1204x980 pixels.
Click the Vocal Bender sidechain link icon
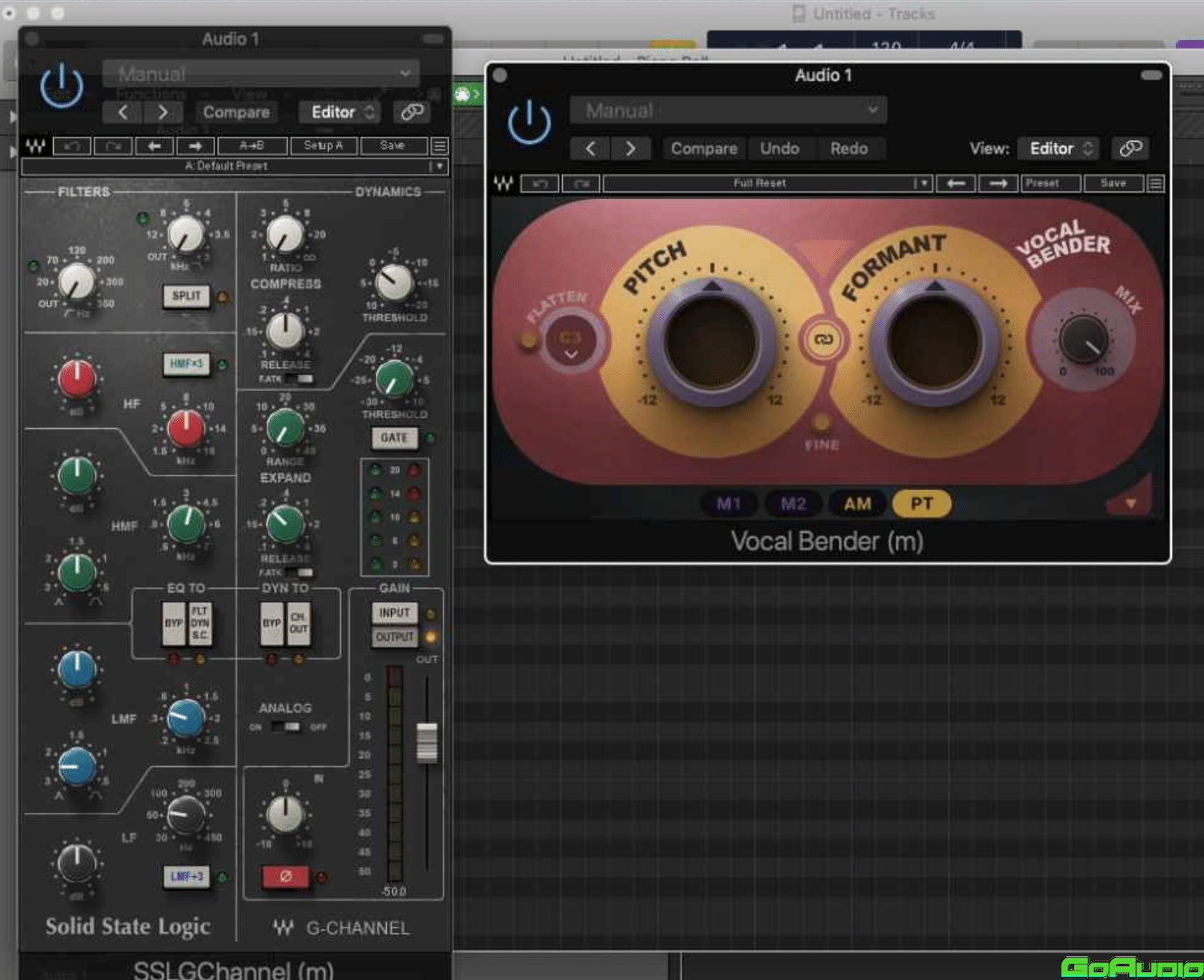click(x=1130, y=148)
